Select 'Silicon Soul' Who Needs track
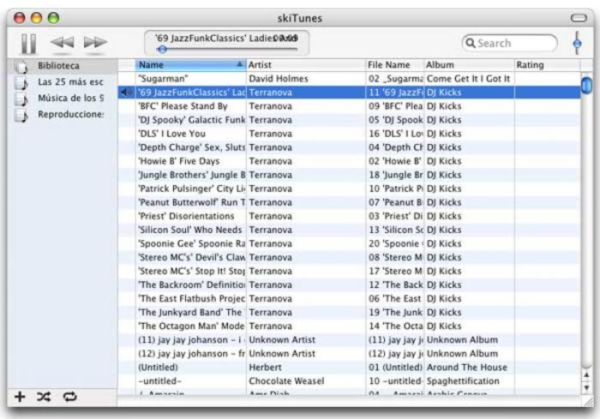The width and height of the screenshot is (600, 419). point(190,230)
